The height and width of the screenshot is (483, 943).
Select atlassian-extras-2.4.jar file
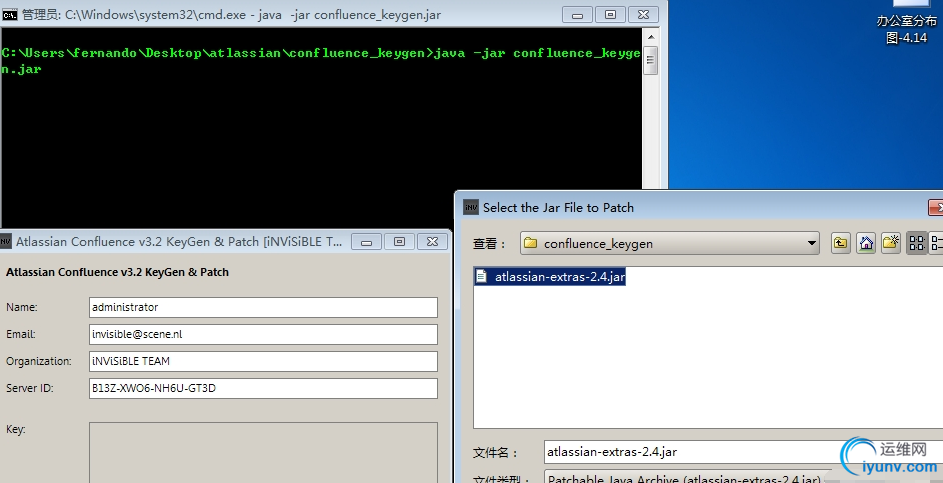pyautogui.click(x=550, y=277)
